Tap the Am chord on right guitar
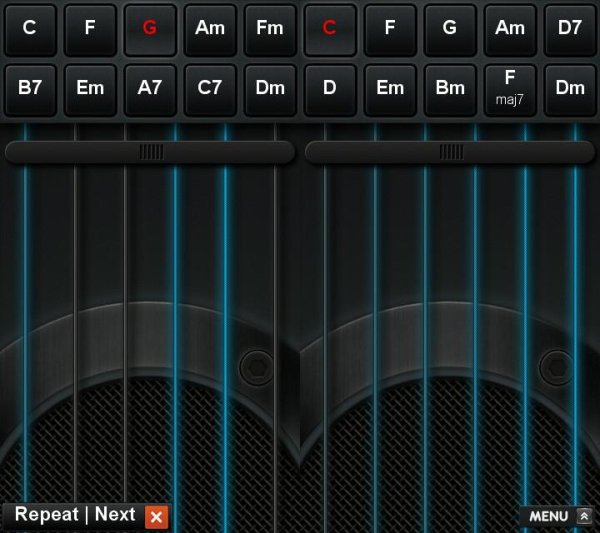This screenshot has height=533, width=600. click(x=510, y=29)
